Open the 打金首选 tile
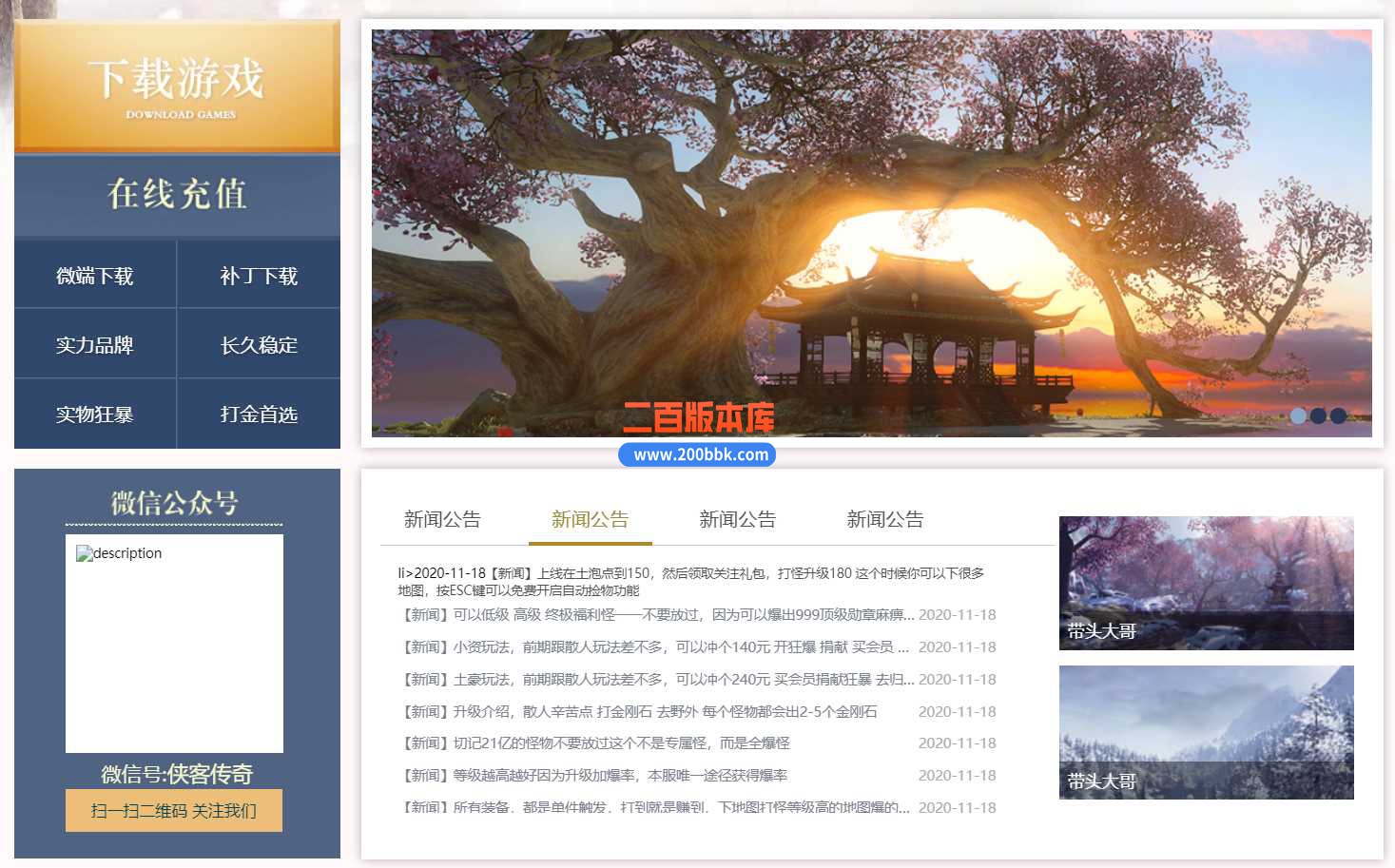This screenshot has width=1395, height=868. pyautogui.click(x=259, y=414)
